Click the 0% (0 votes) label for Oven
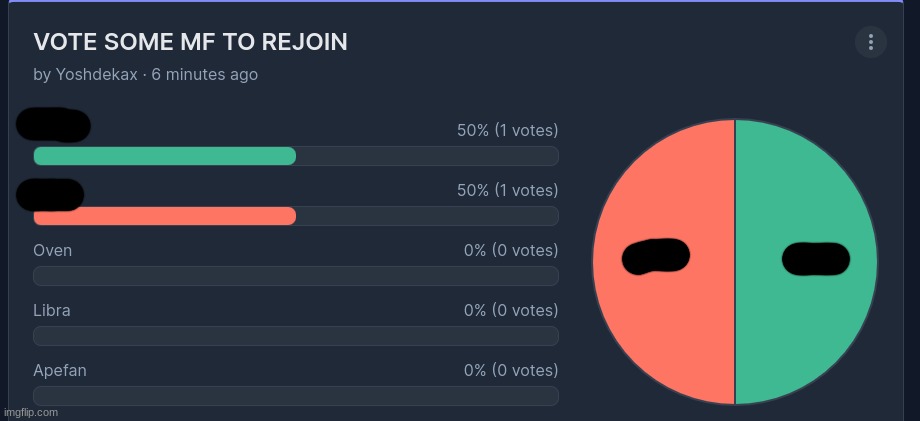The width and height of the screenshot is (920, 421). (511, 250)
